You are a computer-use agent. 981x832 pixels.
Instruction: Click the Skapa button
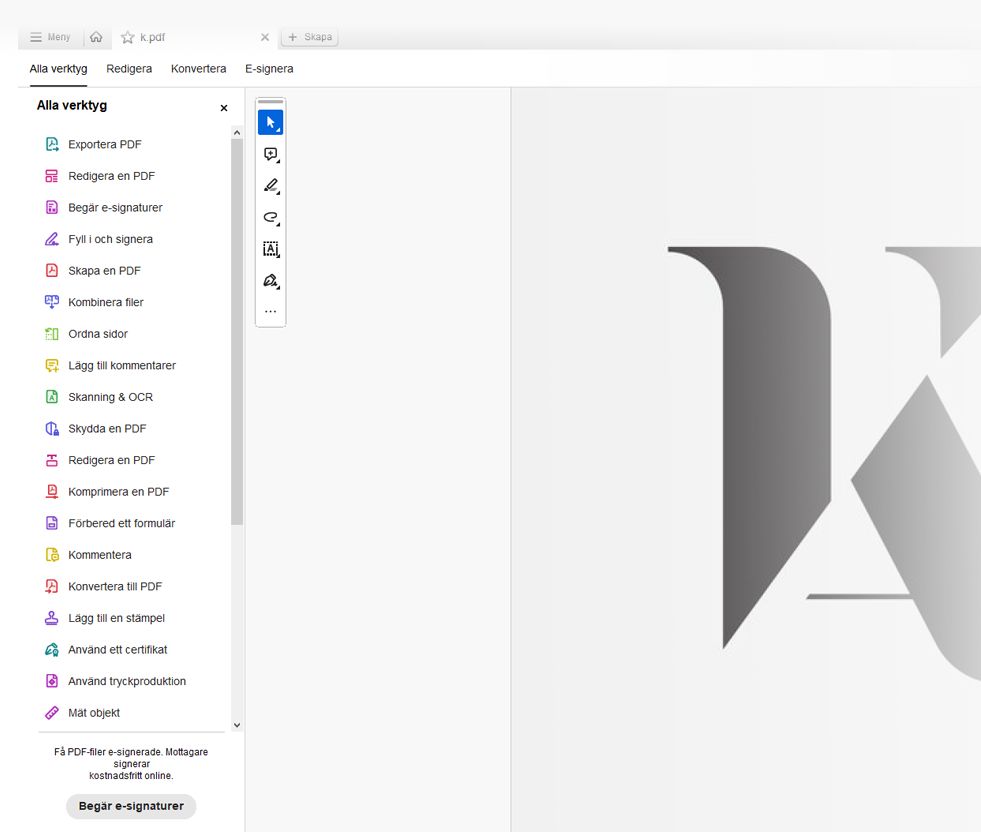click(x=310, y=37)
